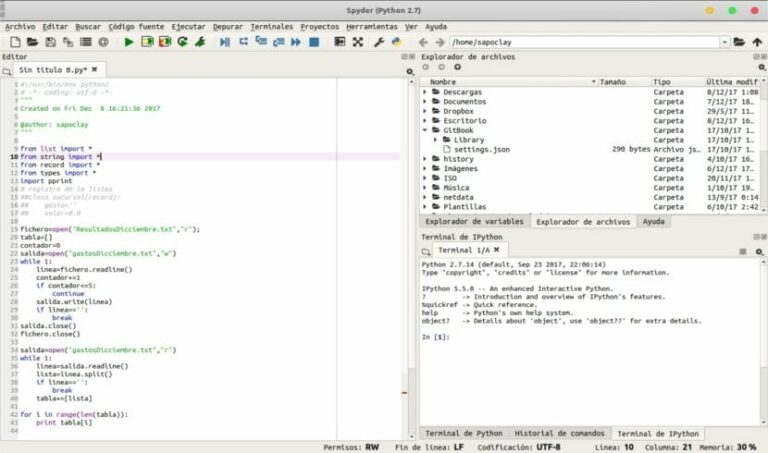This screenshot has width=768, height=453.
Task: Switch to the Ayuda pane tab
Action: coord(653,221)
